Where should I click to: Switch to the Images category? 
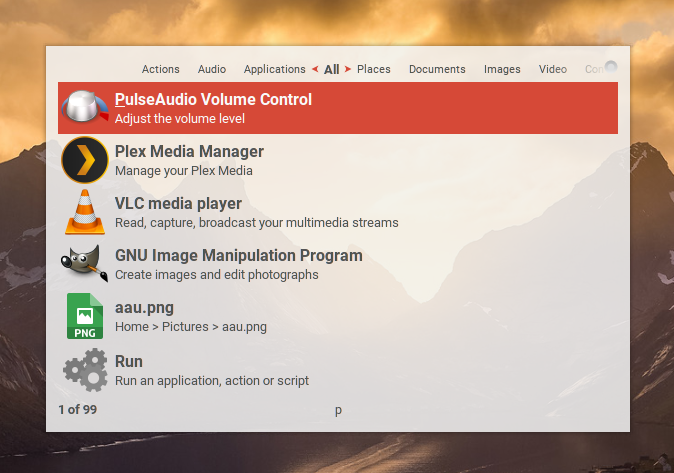coord(502,69)
